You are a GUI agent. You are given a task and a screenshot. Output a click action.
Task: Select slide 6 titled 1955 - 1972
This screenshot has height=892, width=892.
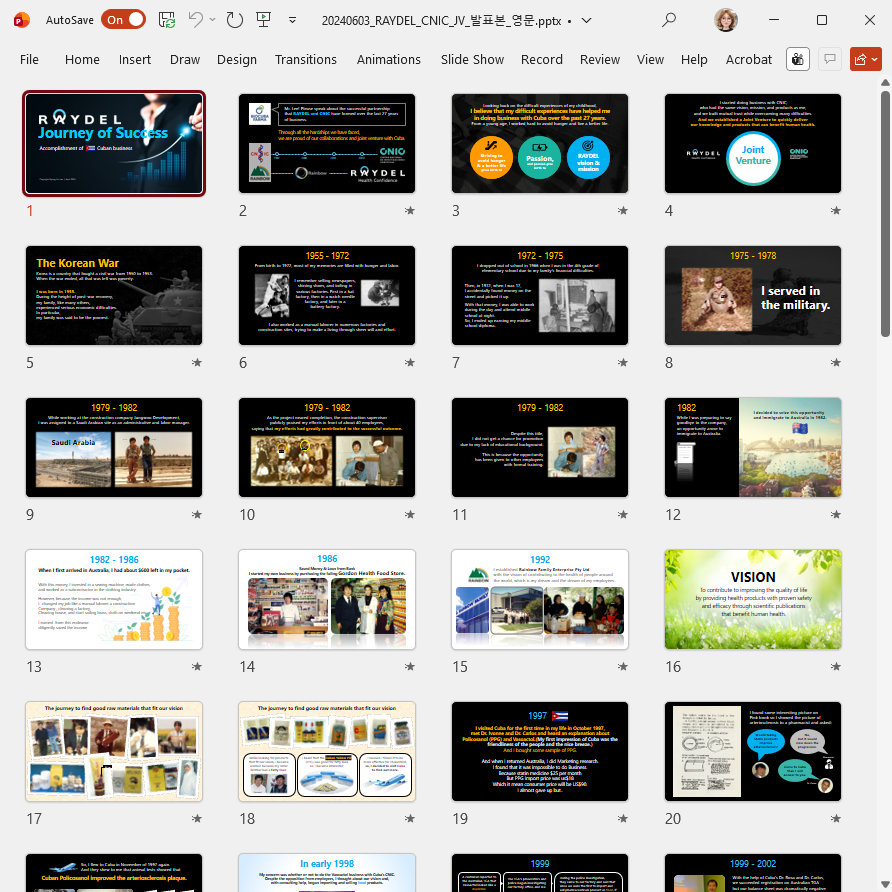coord(327,295)
